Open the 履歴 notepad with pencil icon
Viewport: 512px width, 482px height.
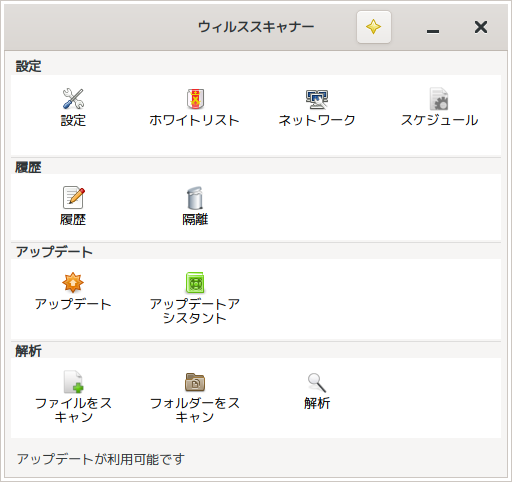tap(73, 197)
